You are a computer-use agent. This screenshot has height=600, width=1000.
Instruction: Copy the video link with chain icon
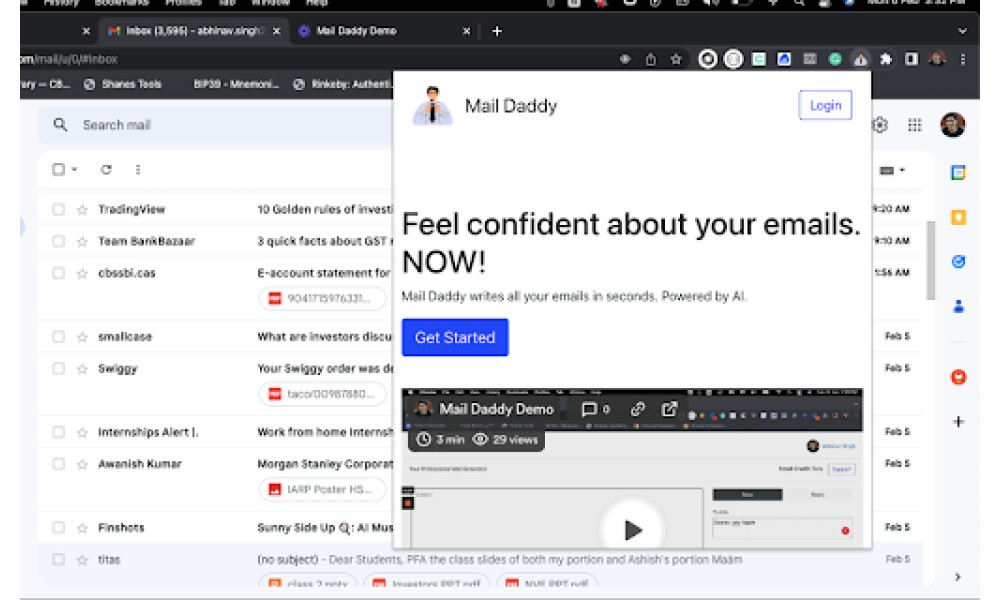[637, 409]
